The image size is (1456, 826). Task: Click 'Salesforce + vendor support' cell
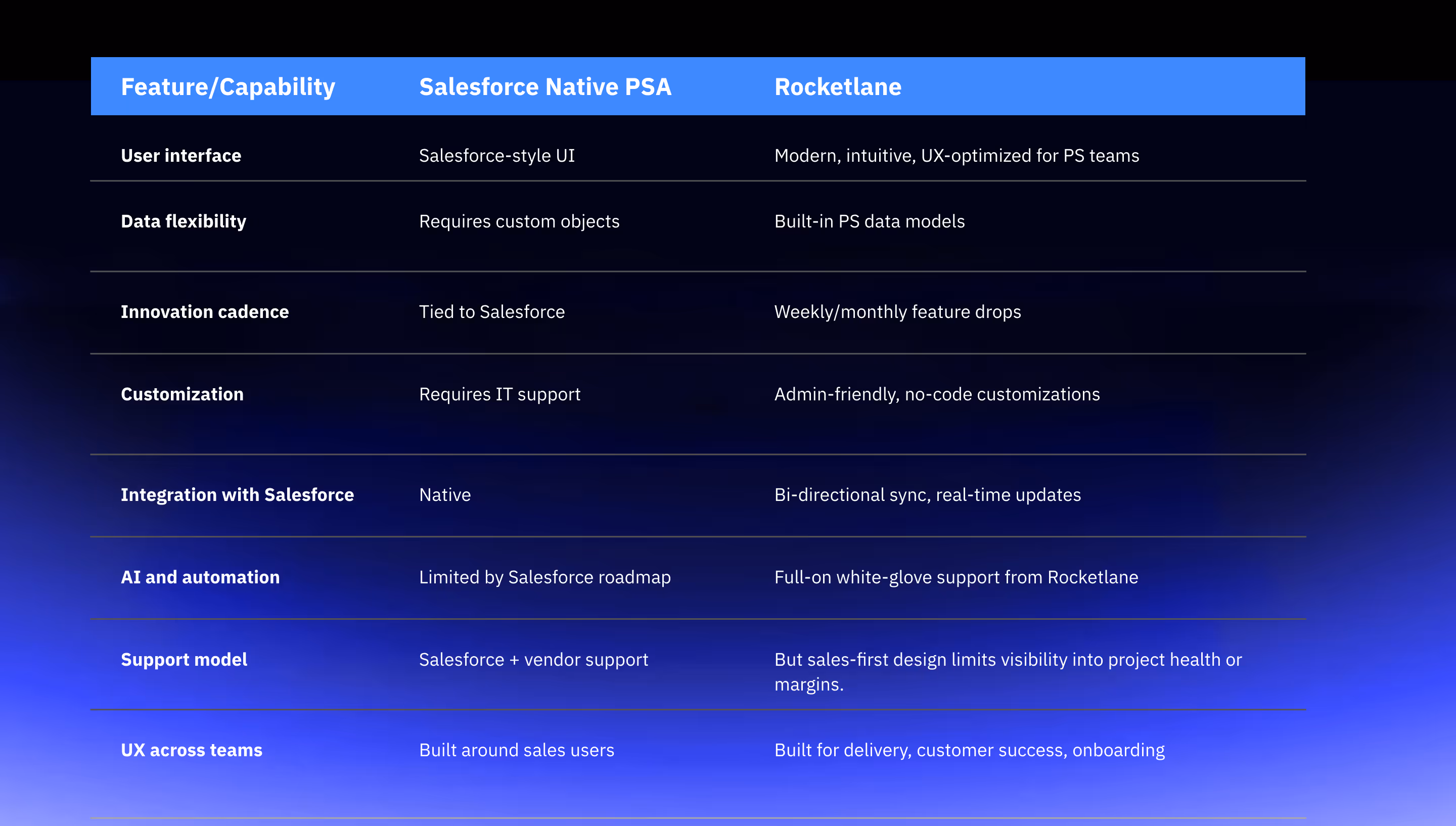tap(533, 659)
